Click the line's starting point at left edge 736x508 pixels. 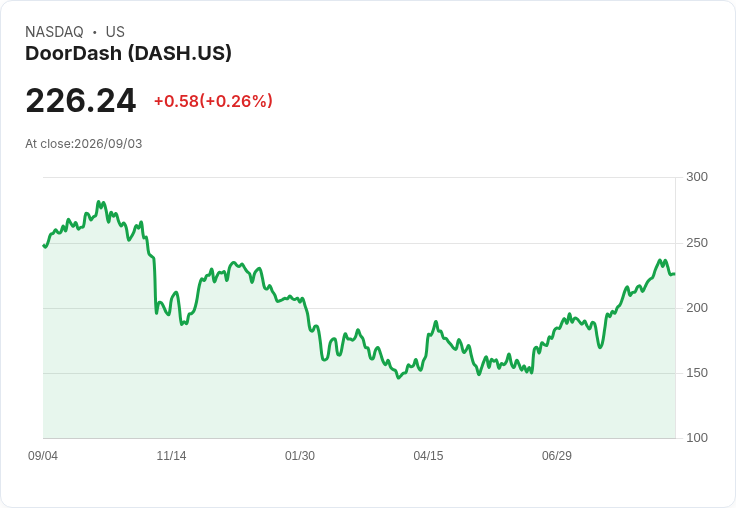click(x=44, y=245)
